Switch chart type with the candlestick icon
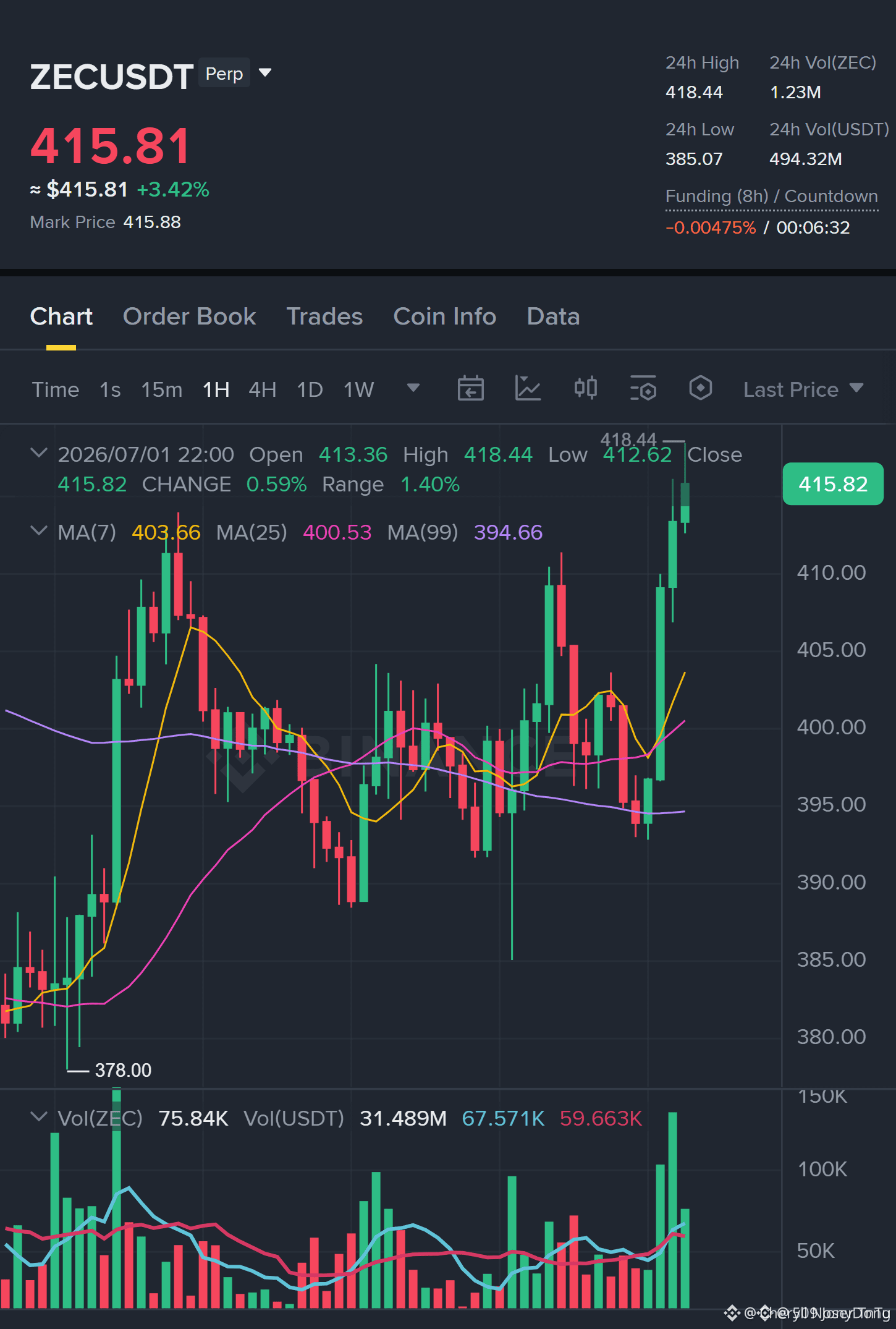896x1329 pixels. 585,389
